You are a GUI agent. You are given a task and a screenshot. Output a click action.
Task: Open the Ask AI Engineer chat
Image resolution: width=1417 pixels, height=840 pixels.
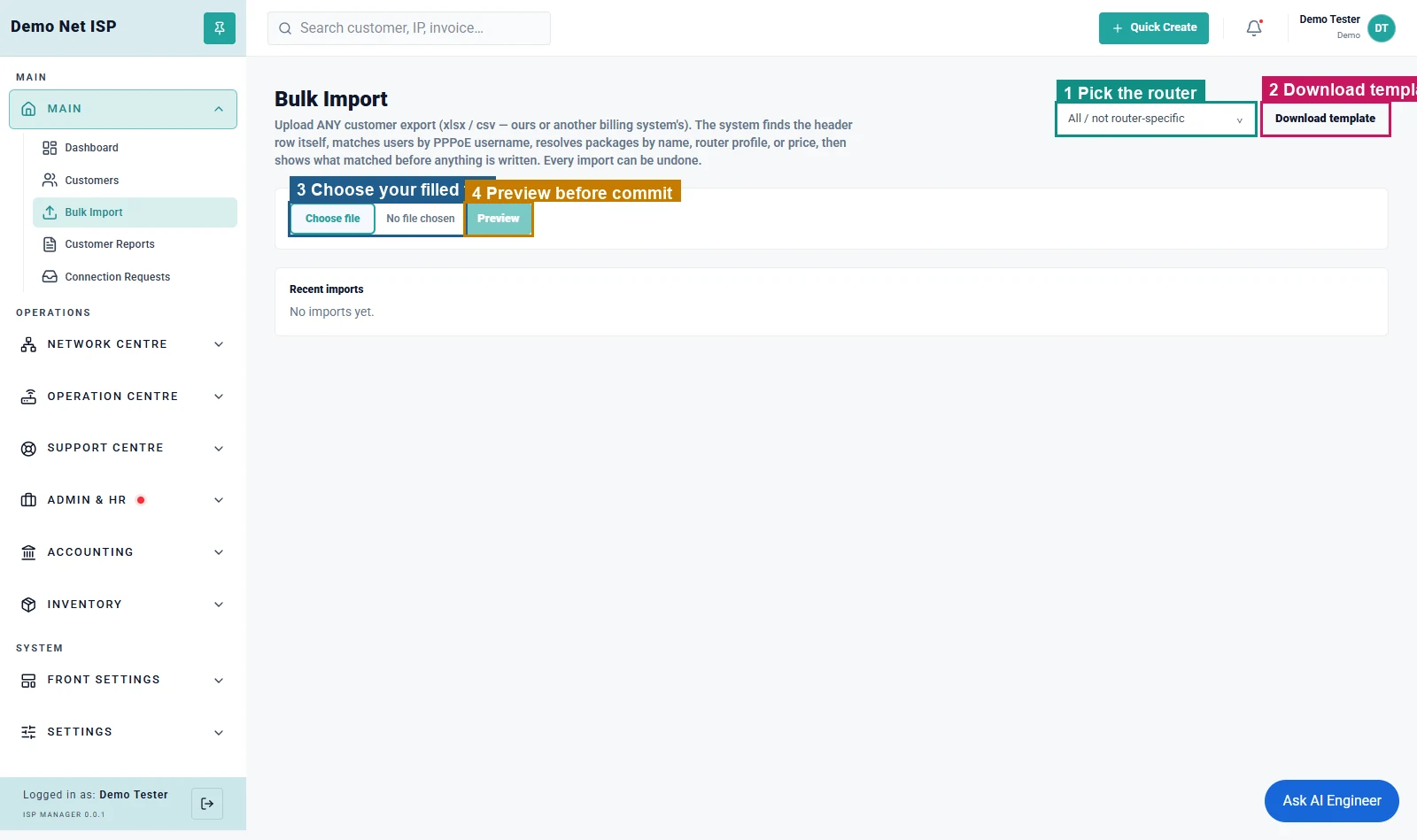(x=1332, y=801)
